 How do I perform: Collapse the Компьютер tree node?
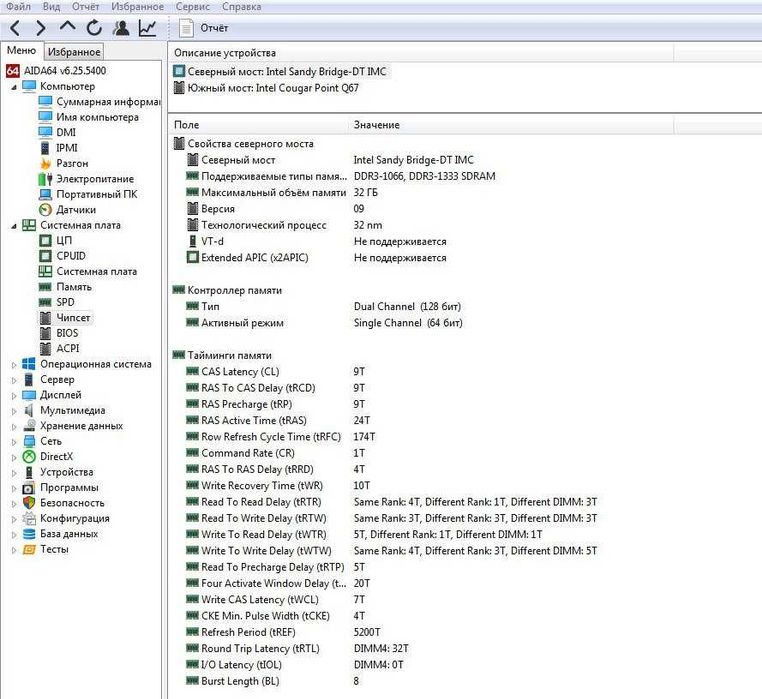point(14,87)
